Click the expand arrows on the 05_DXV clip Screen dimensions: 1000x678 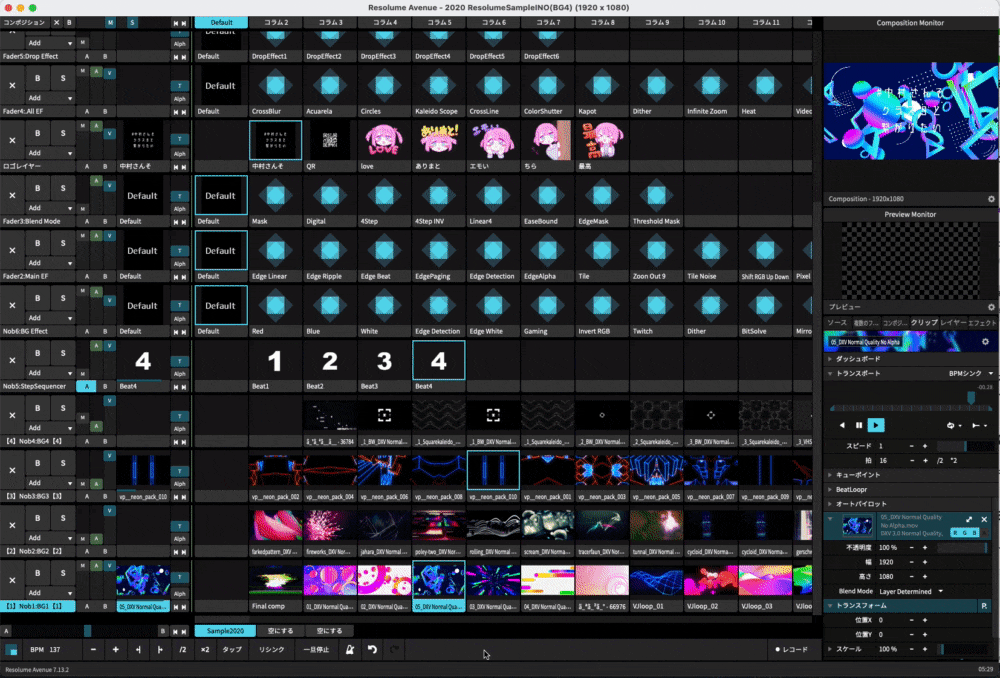[x=969, y=520]
